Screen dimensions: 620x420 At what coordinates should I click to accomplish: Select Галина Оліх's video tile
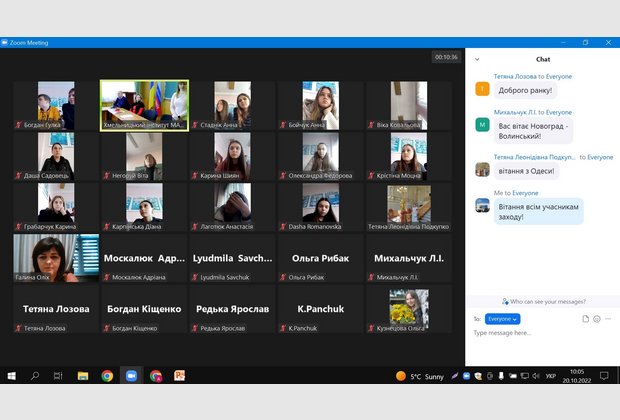click(x=56, y=258)
